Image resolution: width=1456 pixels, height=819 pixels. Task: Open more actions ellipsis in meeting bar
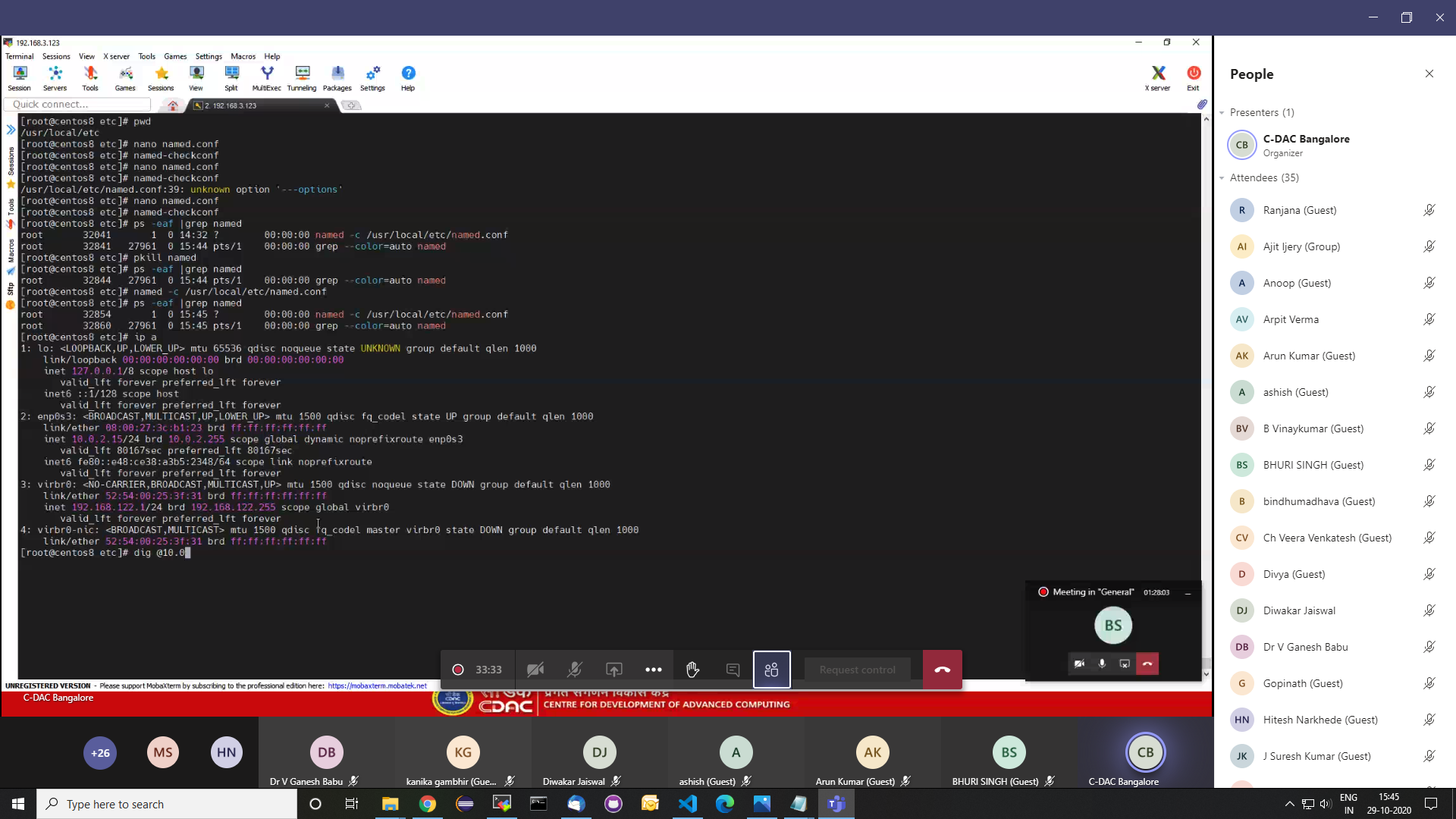click(x=653, y=670)
